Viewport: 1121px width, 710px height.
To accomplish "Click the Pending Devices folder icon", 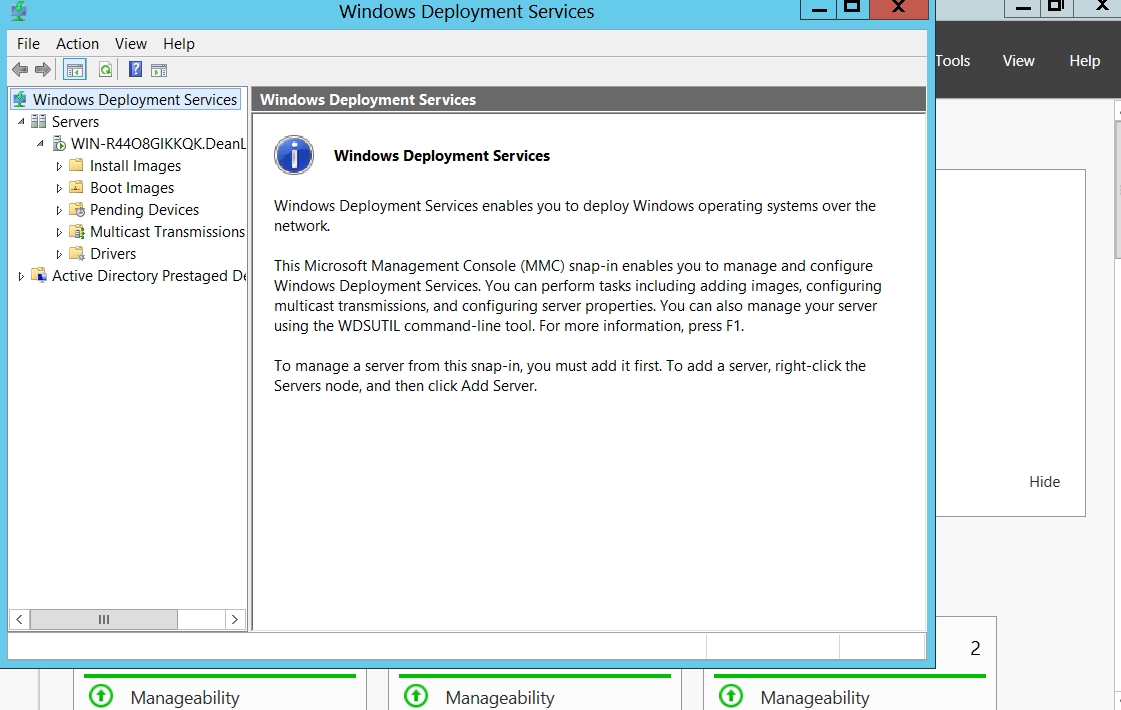I will tap(76, 210).
